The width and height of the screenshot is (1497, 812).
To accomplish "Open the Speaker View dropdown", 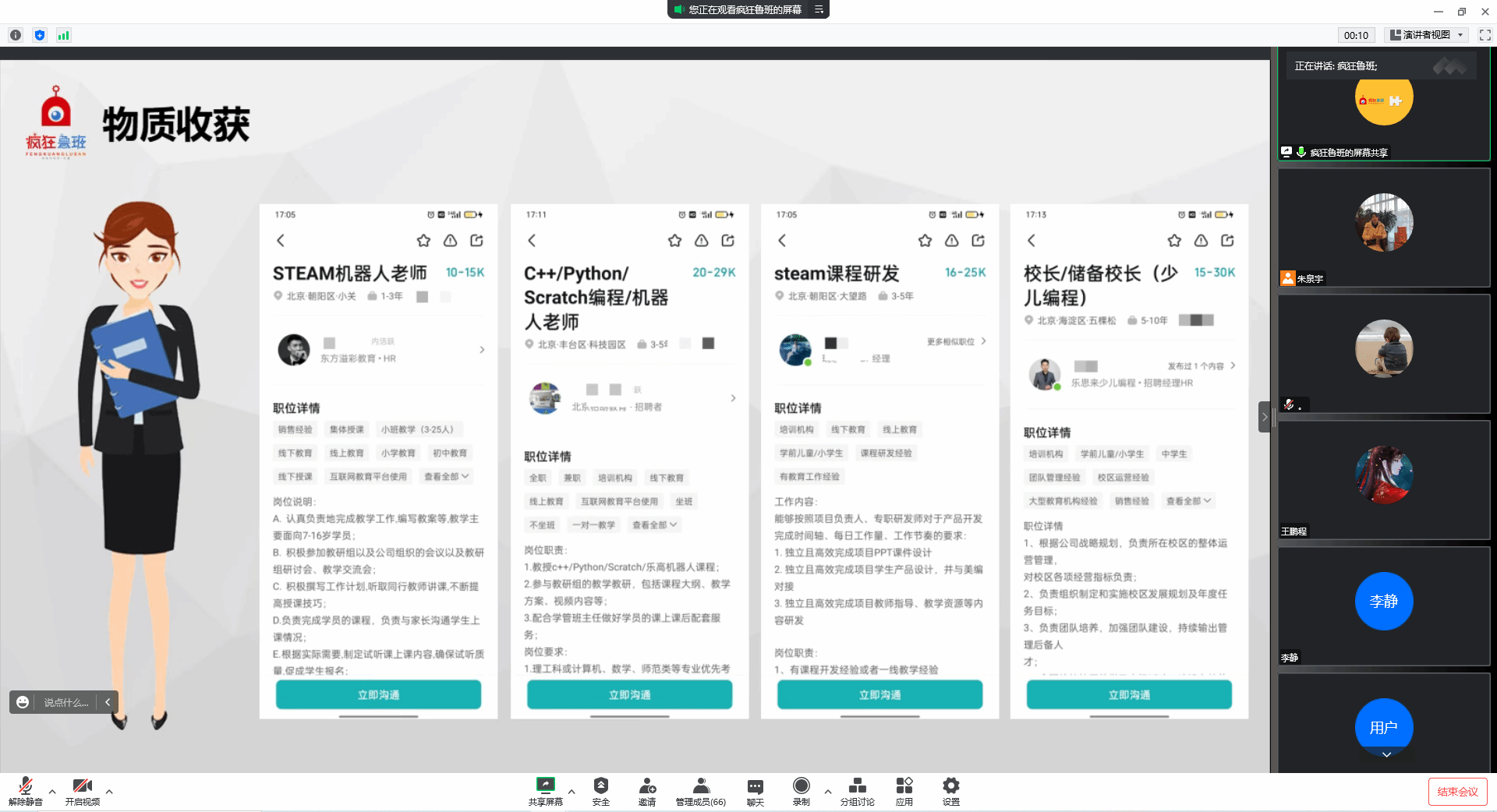I will 1427,35.
